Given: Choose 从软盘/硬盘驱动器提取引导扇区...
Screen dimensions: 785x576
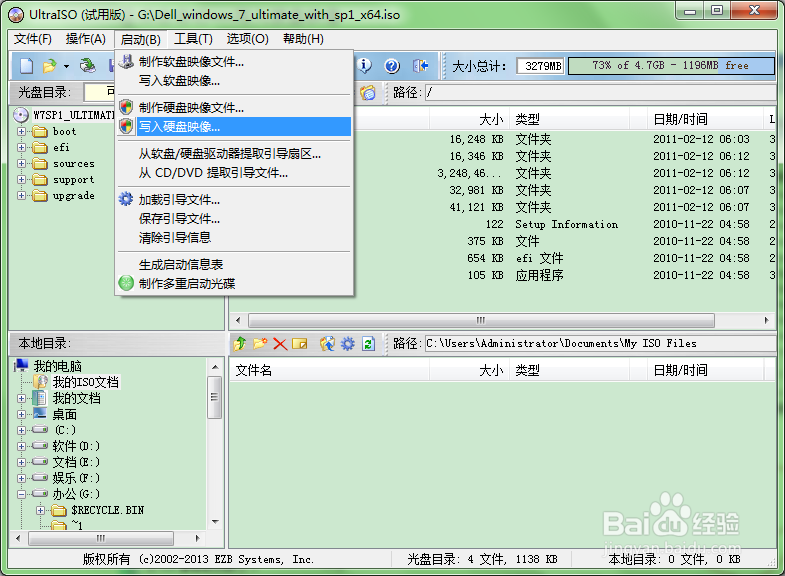Looking at the screenshot, I should click(x=234, y=154).
